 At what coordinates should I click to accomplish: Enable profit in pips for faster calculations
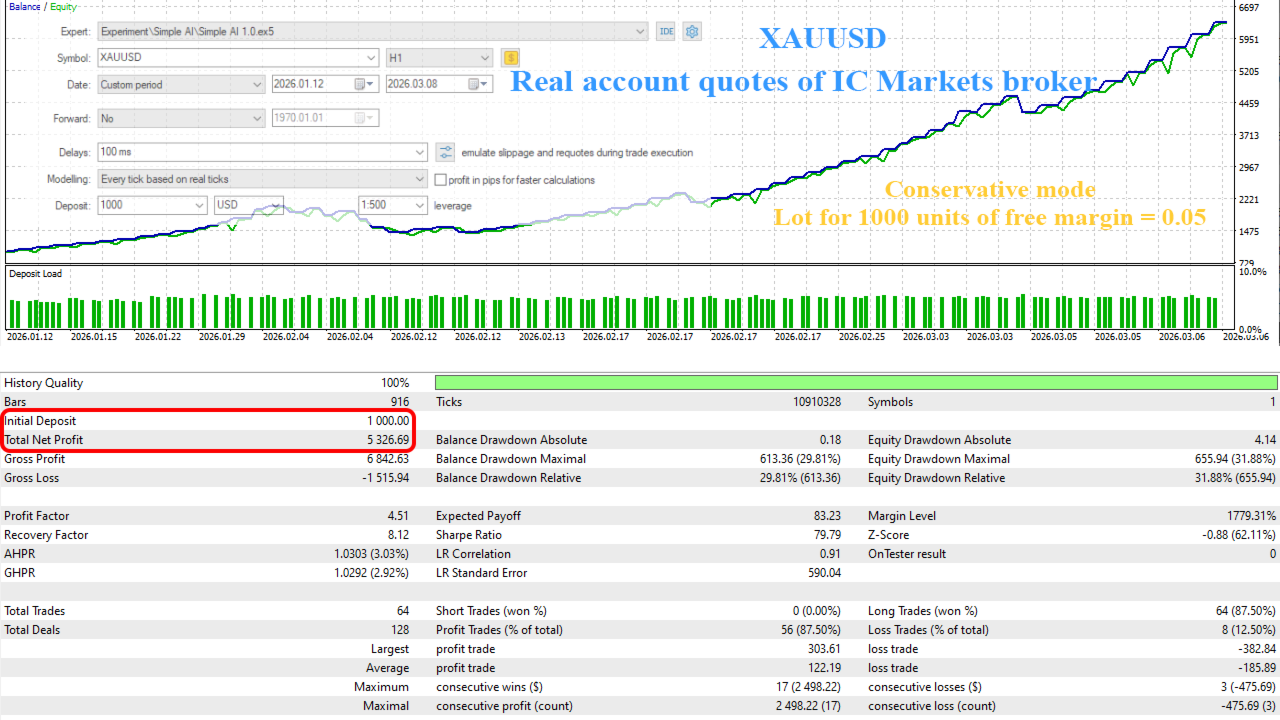tap(441, 180)
